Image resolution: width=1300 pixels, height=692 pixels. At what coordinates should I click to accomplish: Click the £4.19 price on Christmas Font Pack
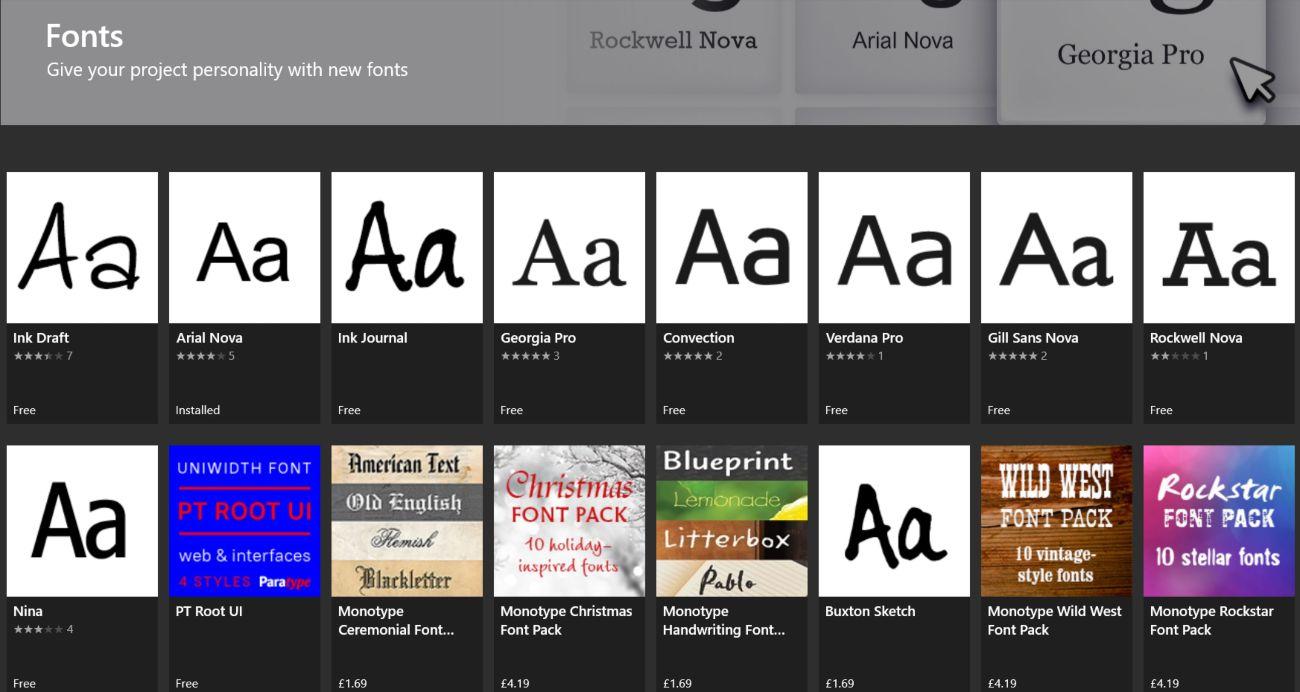click(x=515, y=684)
